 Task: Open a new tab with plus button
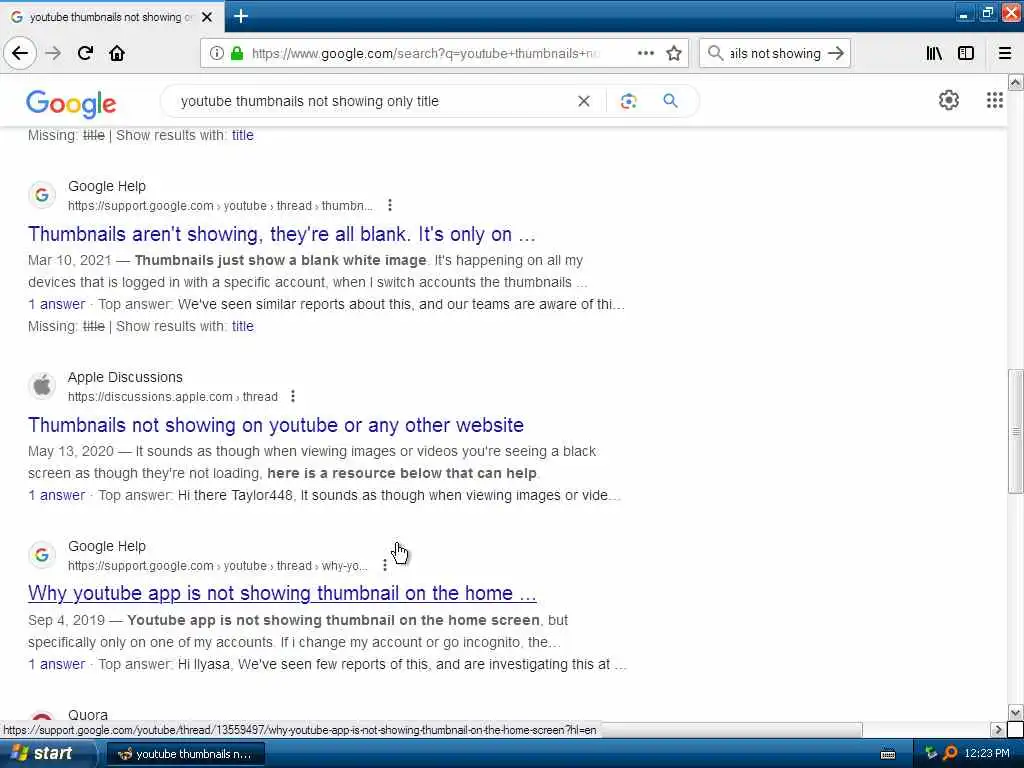[x=241, y=16]
